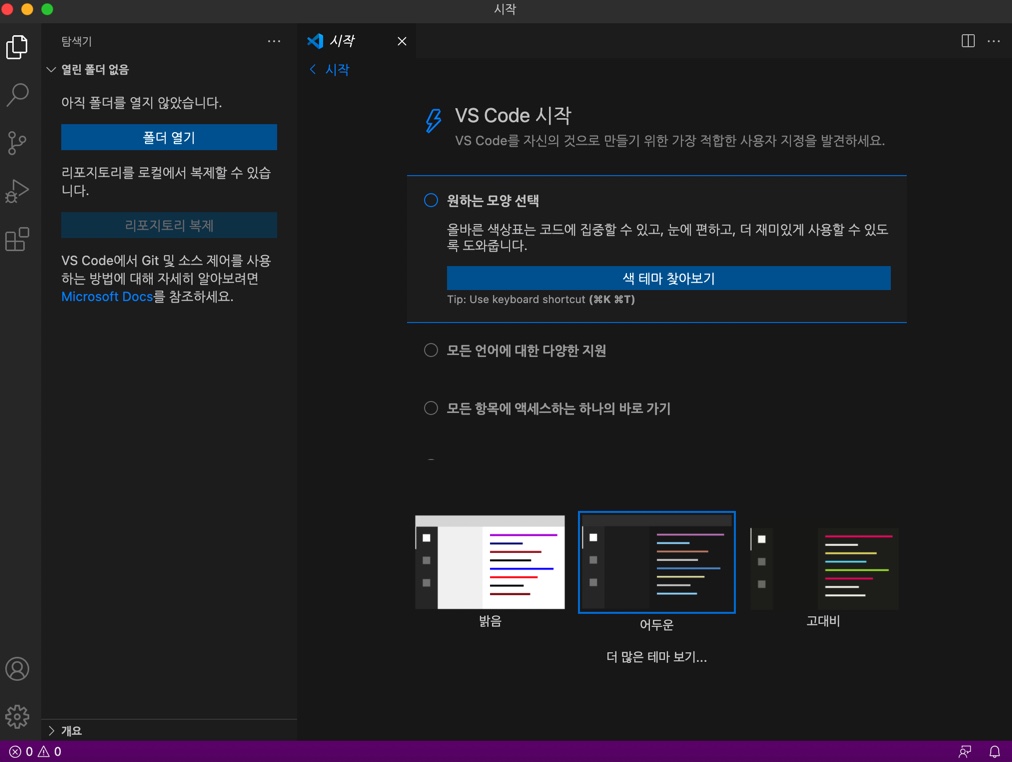
Task: Choose the 어두운 dark theme thumbnail
Action: coord(656,562)
